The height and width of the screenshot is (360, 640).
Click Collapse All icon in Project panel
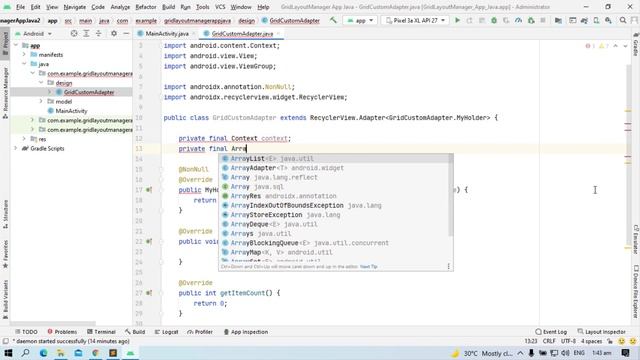click(x=98, y=33)
